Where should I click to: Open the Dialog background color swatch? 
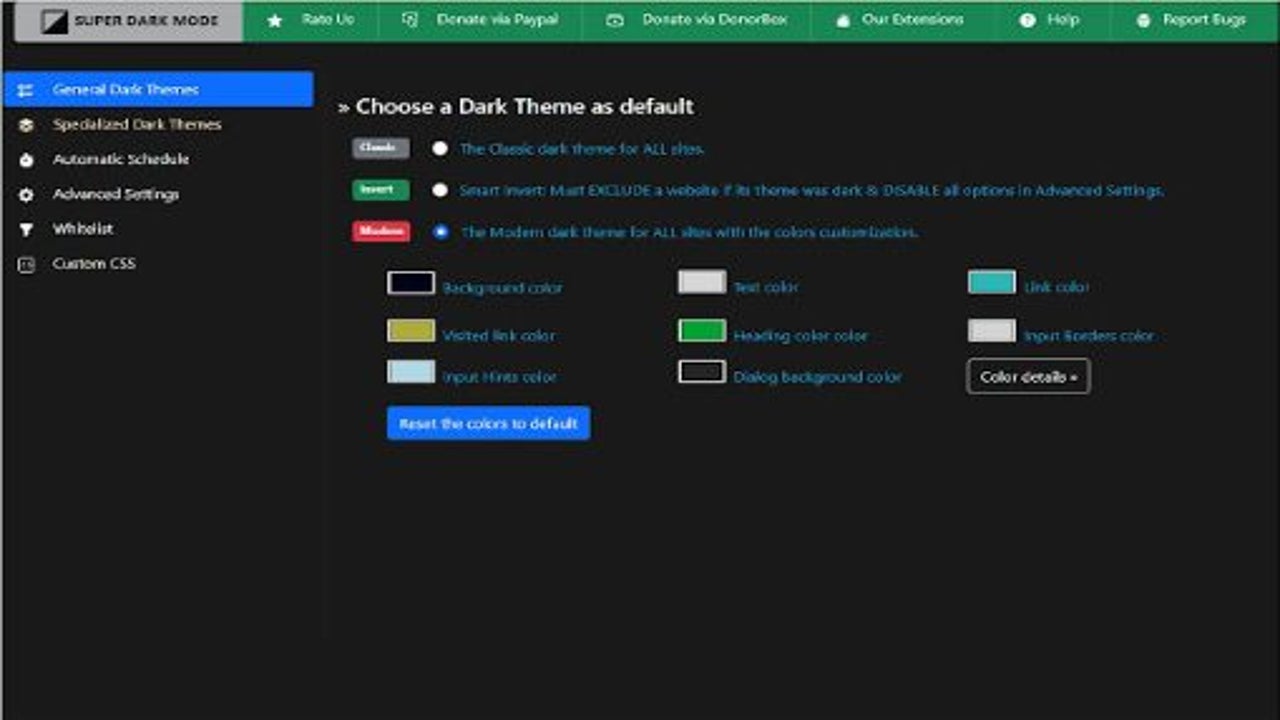pyautogui.click(x=702, y=372)
